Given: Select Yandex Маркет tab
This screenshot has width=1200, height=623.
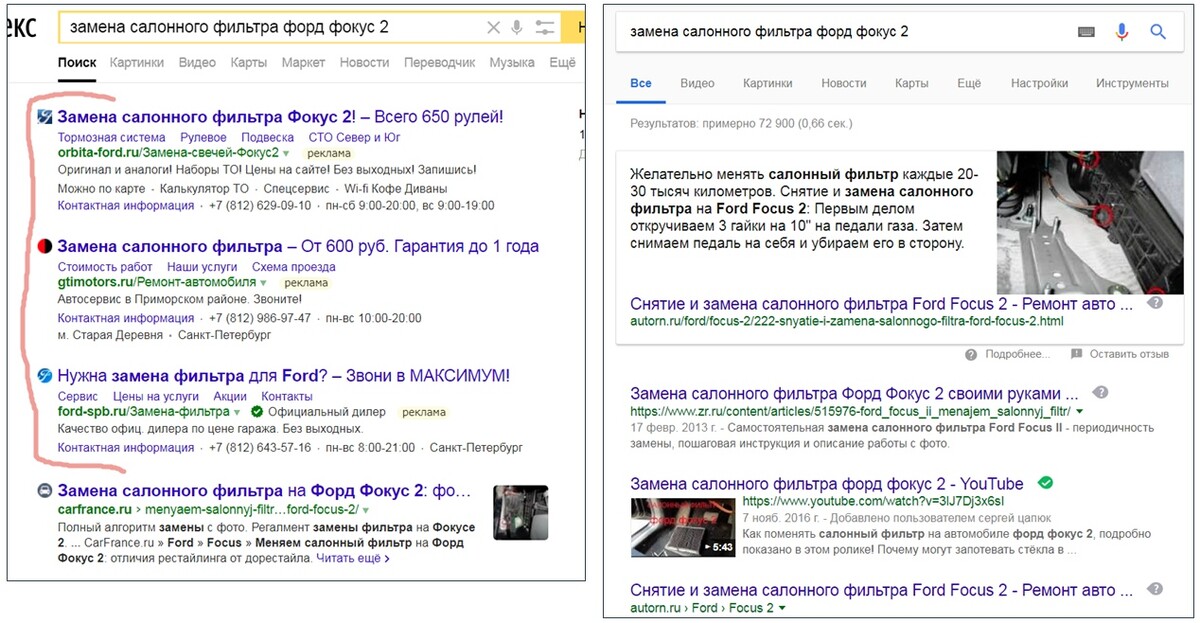Looking at the screenshot, I should coord(303,62).
